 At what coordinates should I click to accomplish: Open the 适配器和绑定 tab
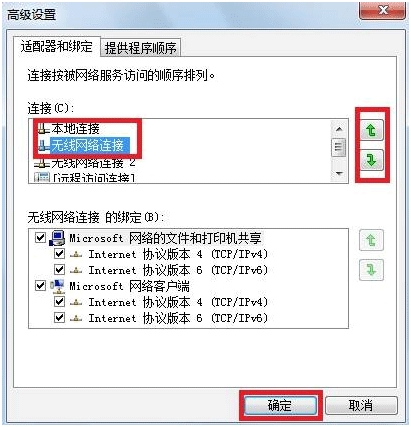point(57,46)
